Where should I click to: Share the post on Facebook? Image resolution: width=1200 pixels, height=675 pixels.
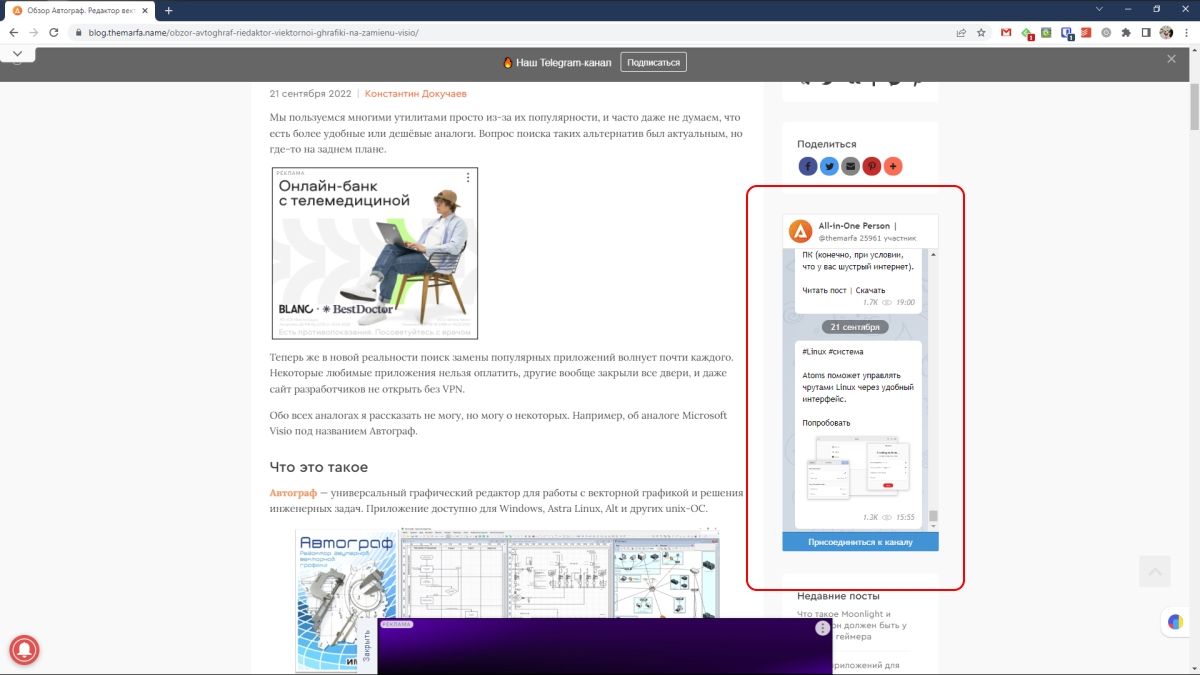pyautogui.click(x=808, y=166)
